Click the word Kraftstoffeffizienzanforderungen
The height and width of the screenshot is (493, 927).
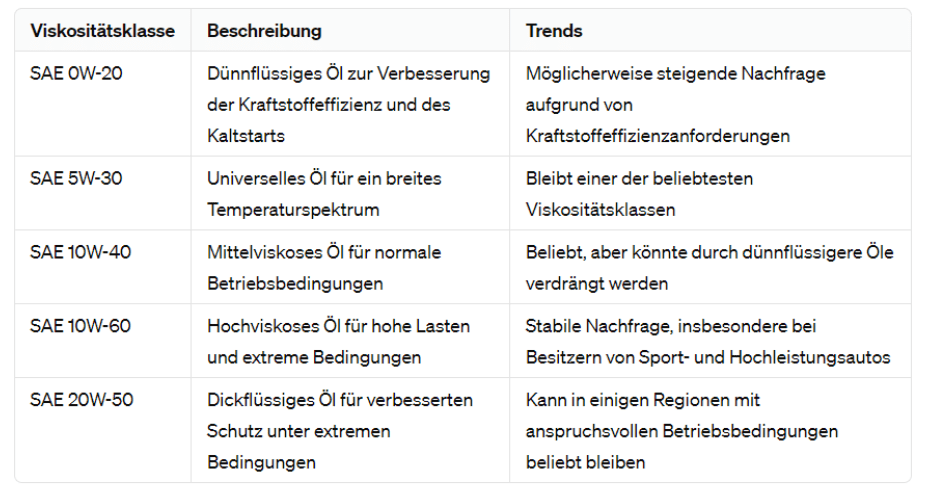tap(657, 136)
